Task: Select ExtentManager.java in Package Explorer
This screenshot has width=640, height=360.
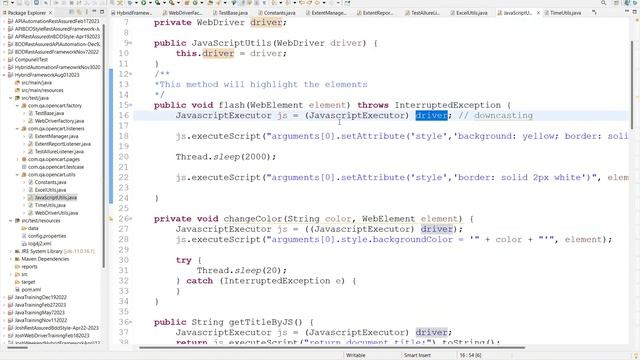Action: pyautogui.click(x=56, y=136)
